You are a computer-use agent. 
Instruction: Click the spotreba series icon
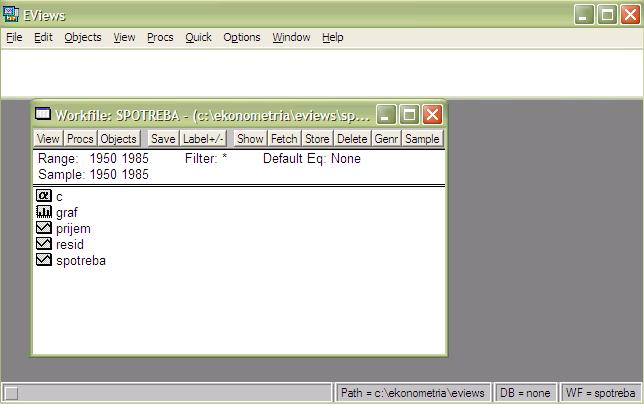click(x=43, y=261)
